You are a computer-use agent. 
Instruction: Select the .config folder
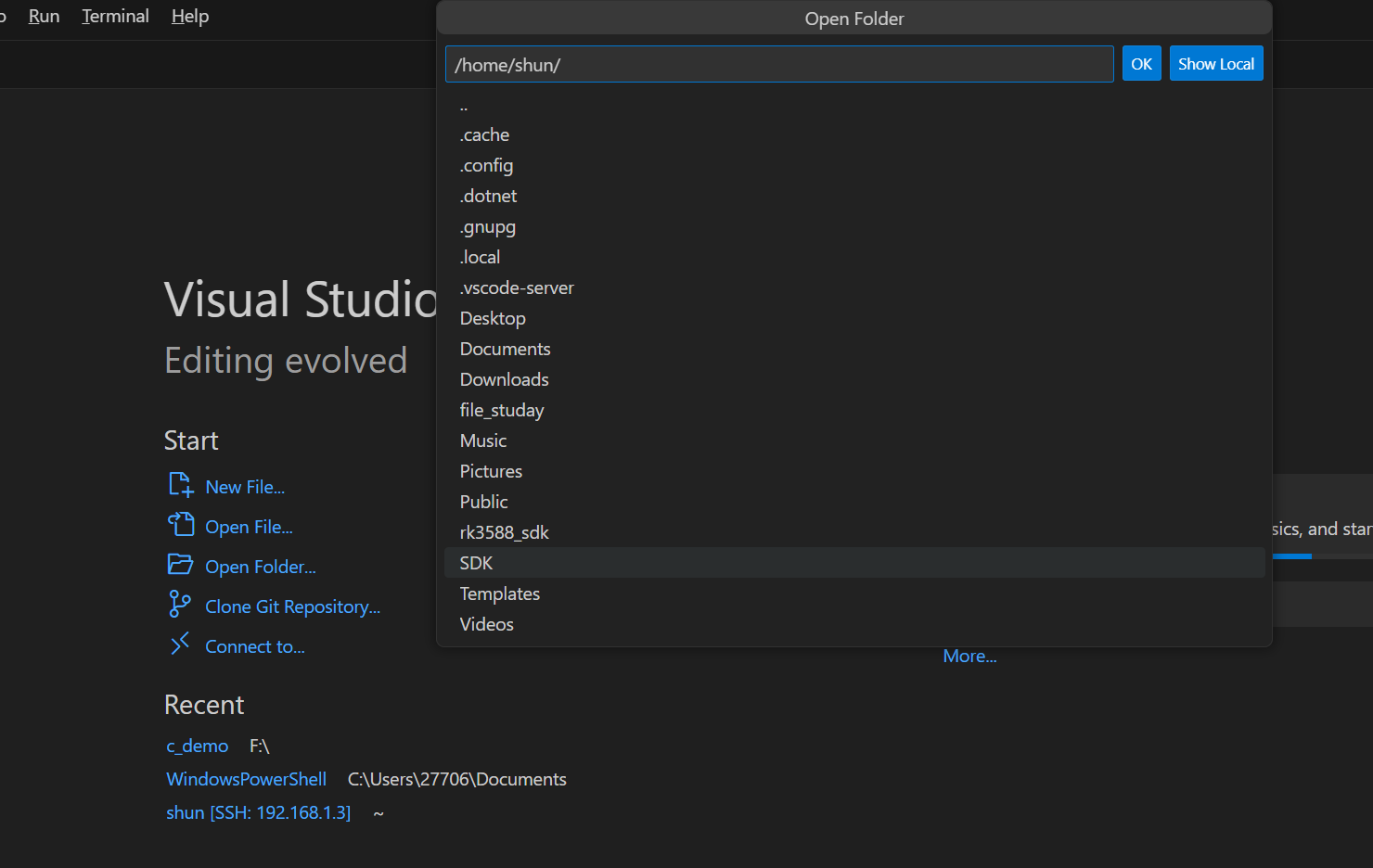(x=854, y=165)
